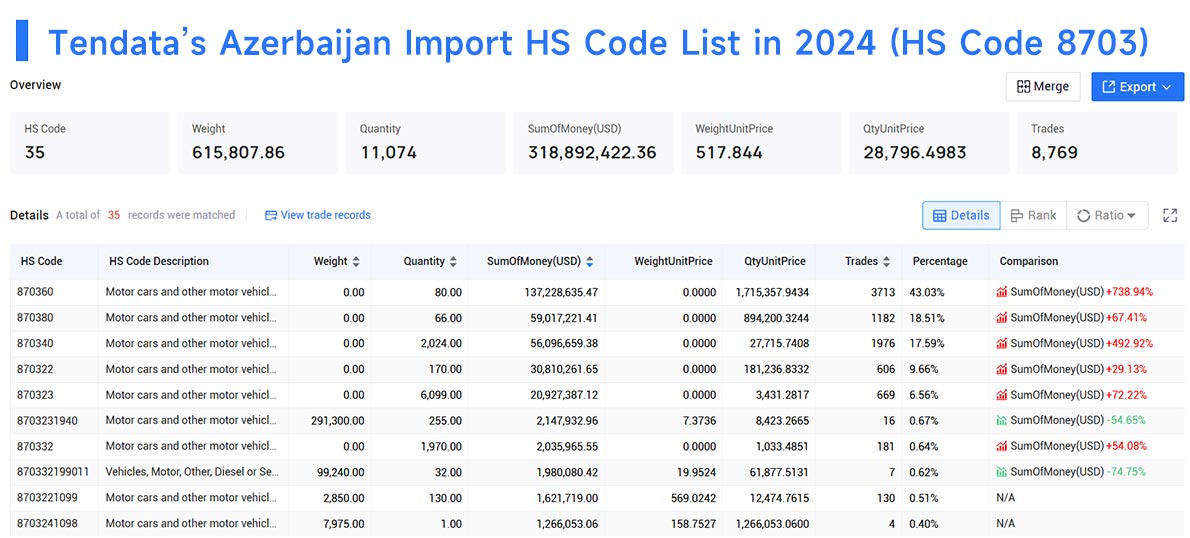The height and width of the screenshot is (538, 1190).
Task: Open the Export dropdown
Action: click(x=1137, y=87)
